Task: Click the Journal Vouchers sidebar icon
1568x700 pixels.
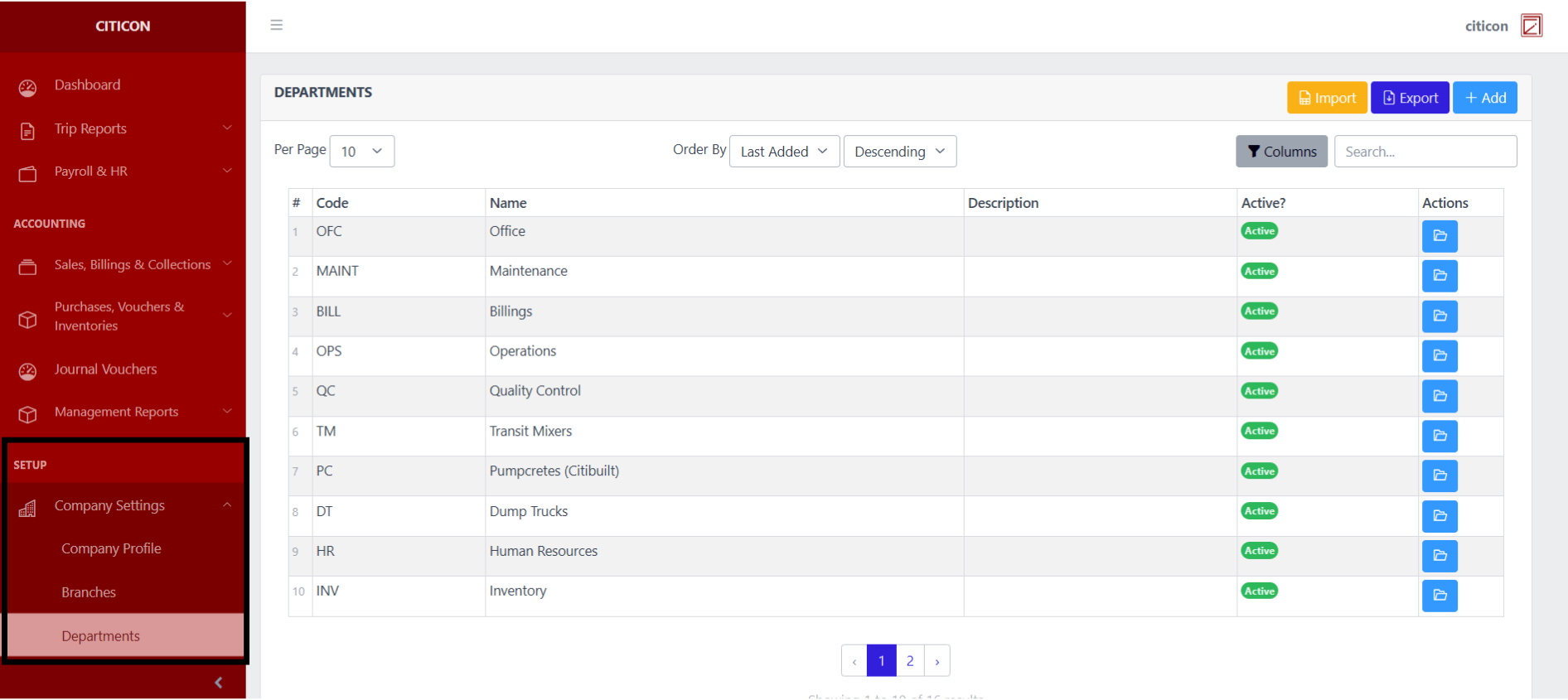Action: click(28, 371)
